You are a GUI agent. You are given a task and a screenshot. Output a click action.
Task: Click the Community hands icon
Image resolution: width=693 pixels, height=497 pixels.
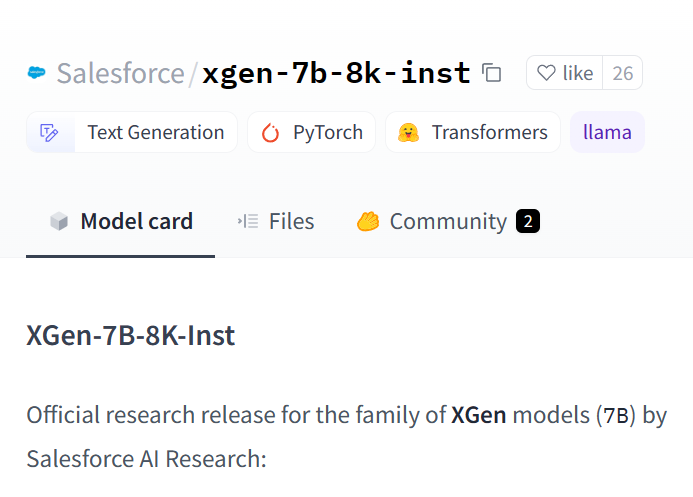368,222
